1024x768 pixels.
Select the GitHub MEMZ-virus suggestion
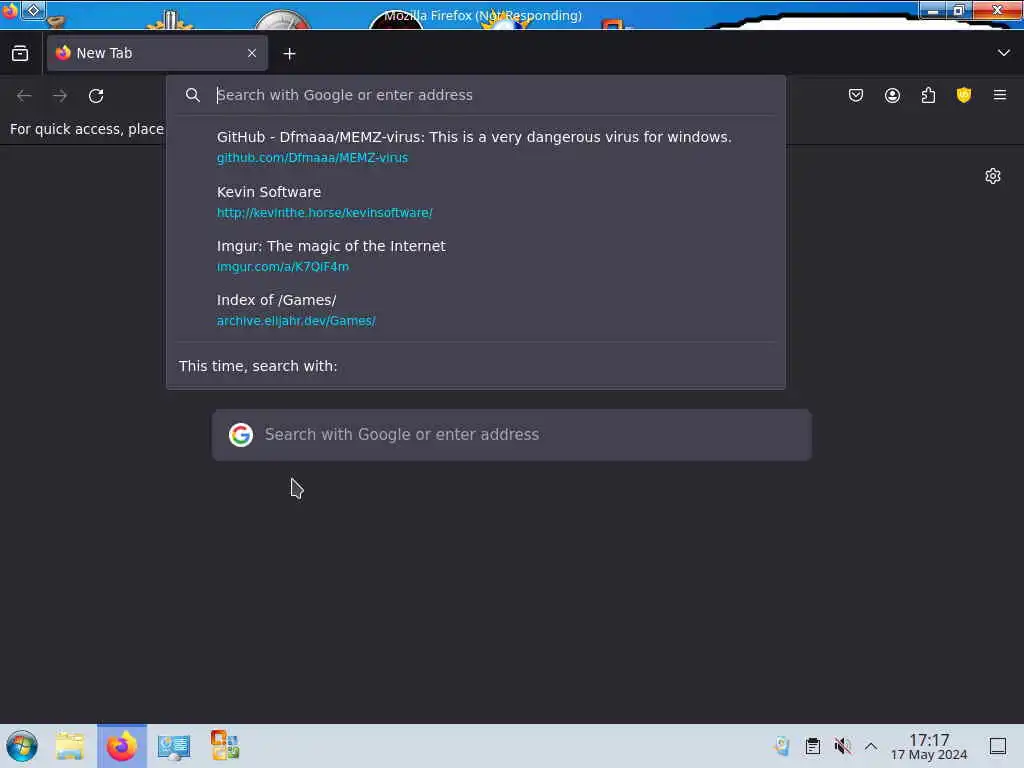[475, 147]
